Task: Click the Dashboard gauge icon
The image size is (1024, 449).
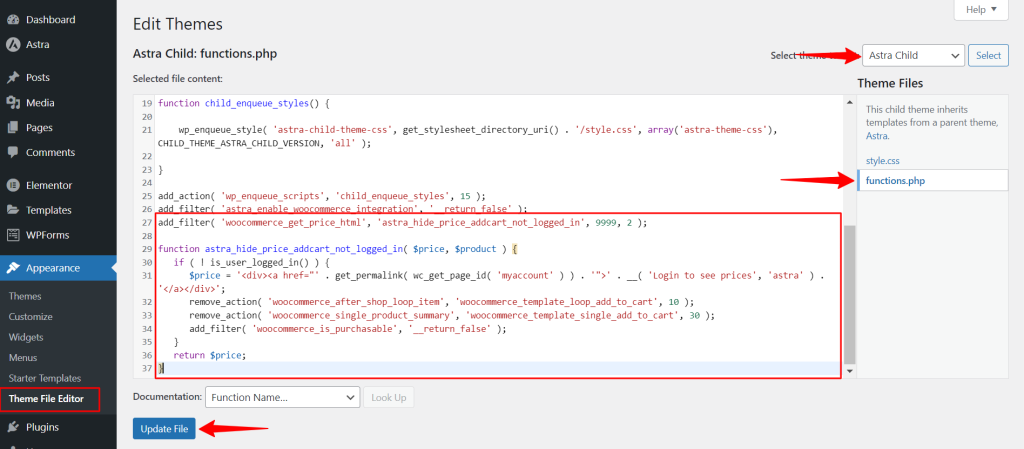Action: click(x=12, y=20)
